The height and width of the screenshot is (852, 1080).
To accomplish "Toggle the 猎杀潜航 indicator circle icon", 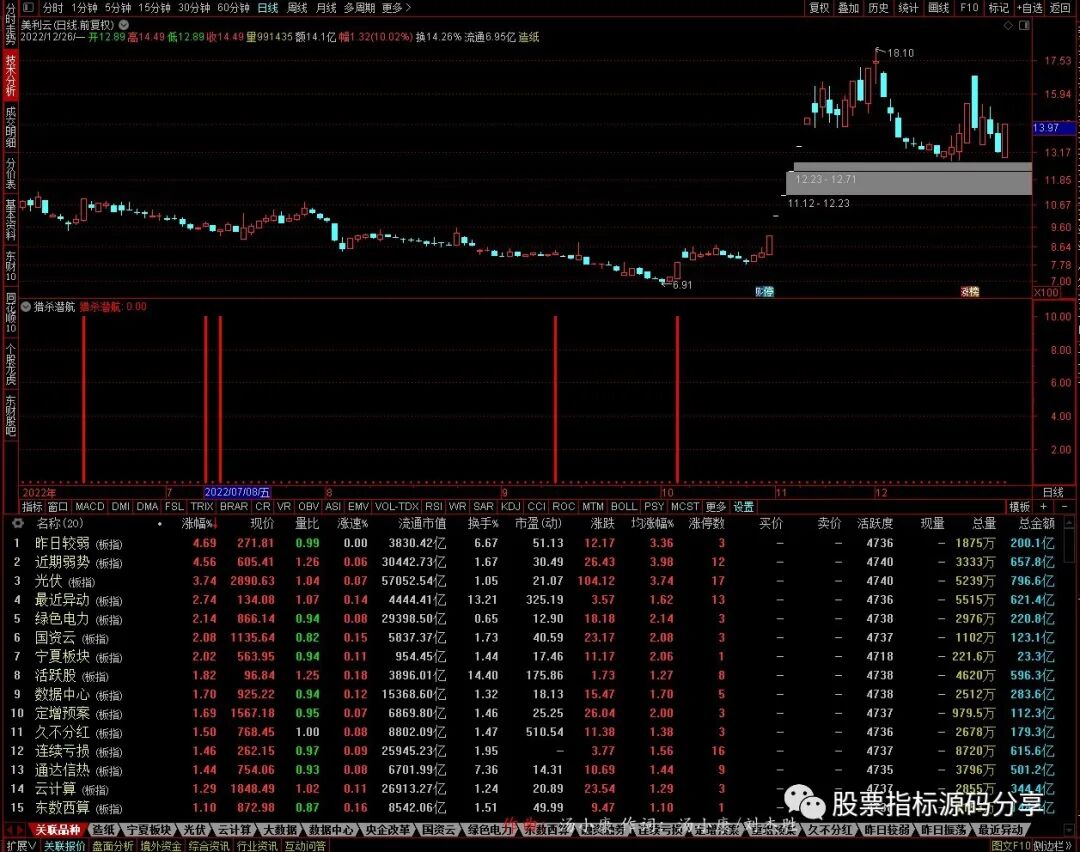I will 25,306.
